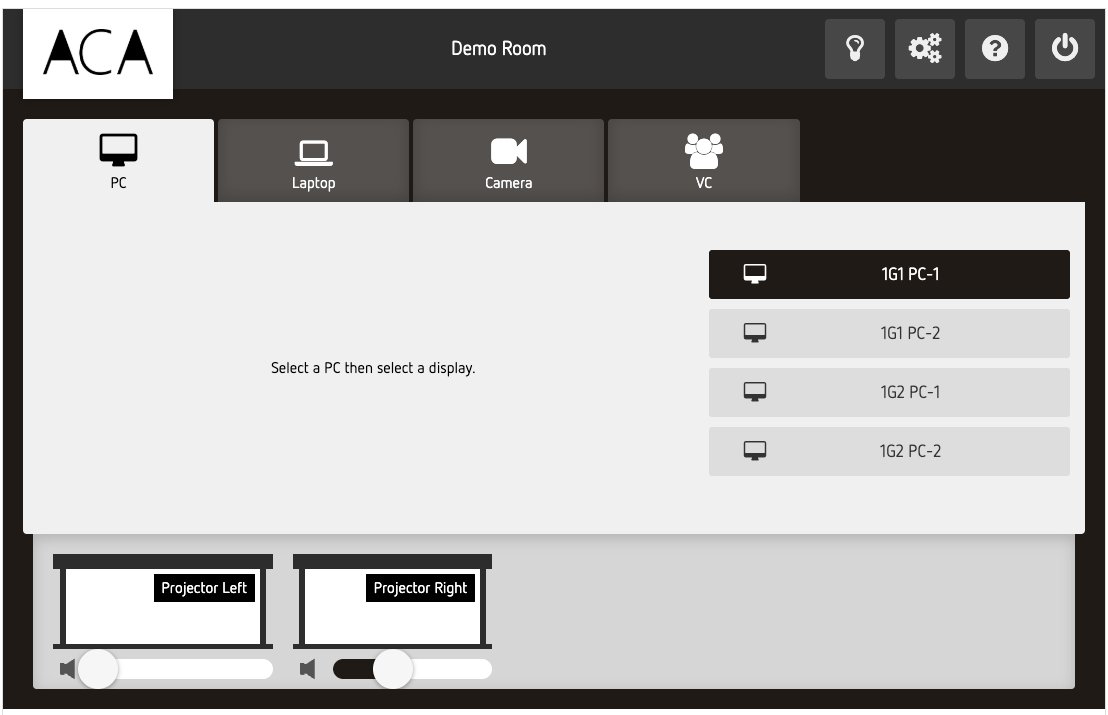This screenshot has width=1108, height=715.
Task: Select the PC tab
Action: [118, 160]
